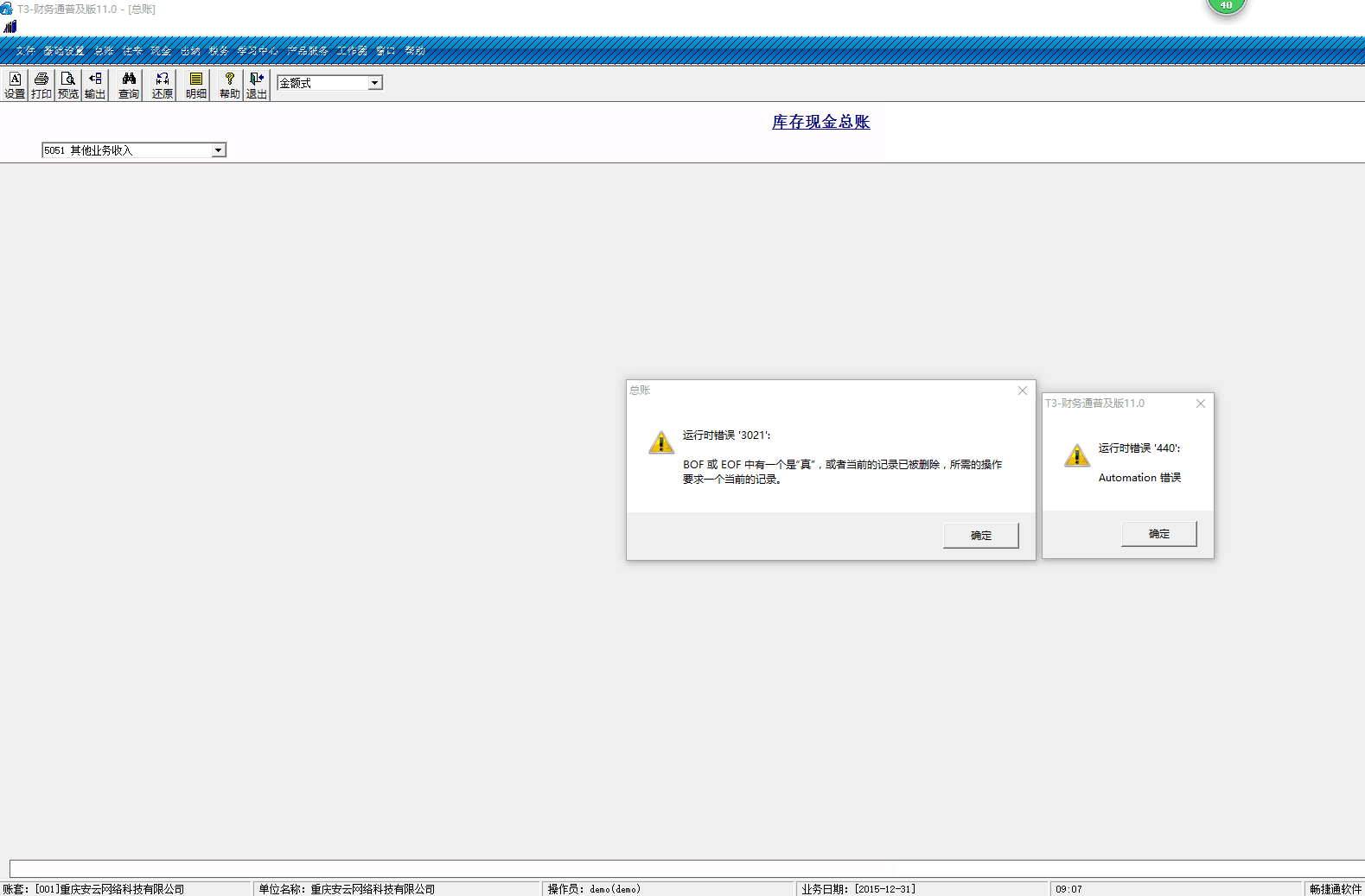Open the 文件 (File) menu
The height and width of the screenshot is (896, 1365).
25,51
